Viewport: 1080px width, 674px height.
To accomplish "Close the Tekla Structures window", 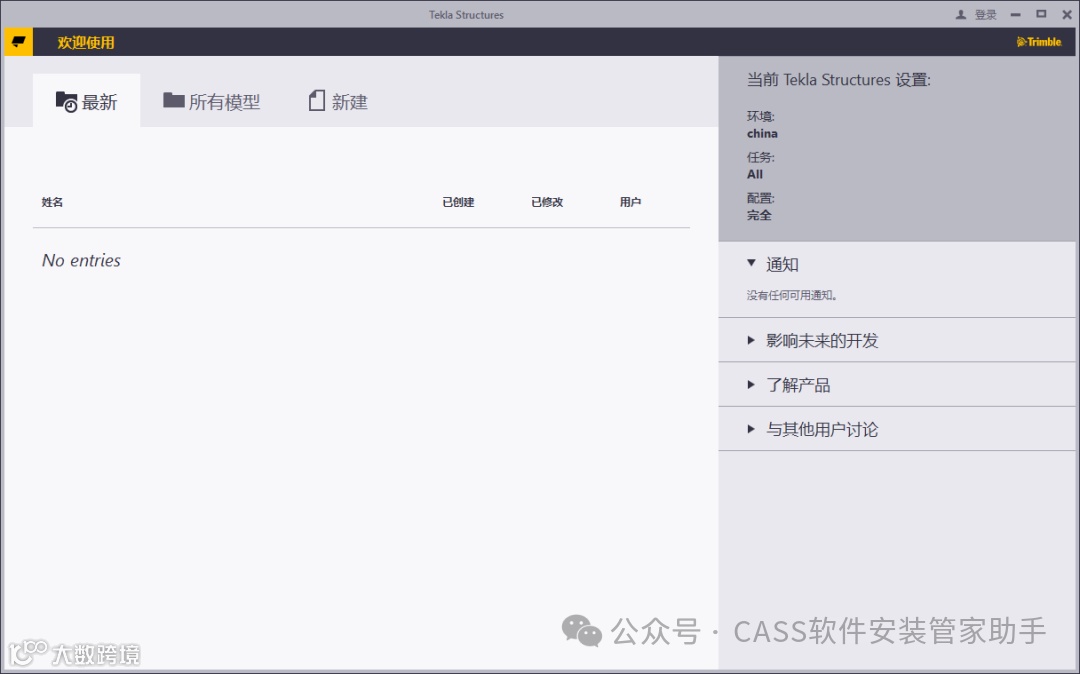I will click(1067, 14).
